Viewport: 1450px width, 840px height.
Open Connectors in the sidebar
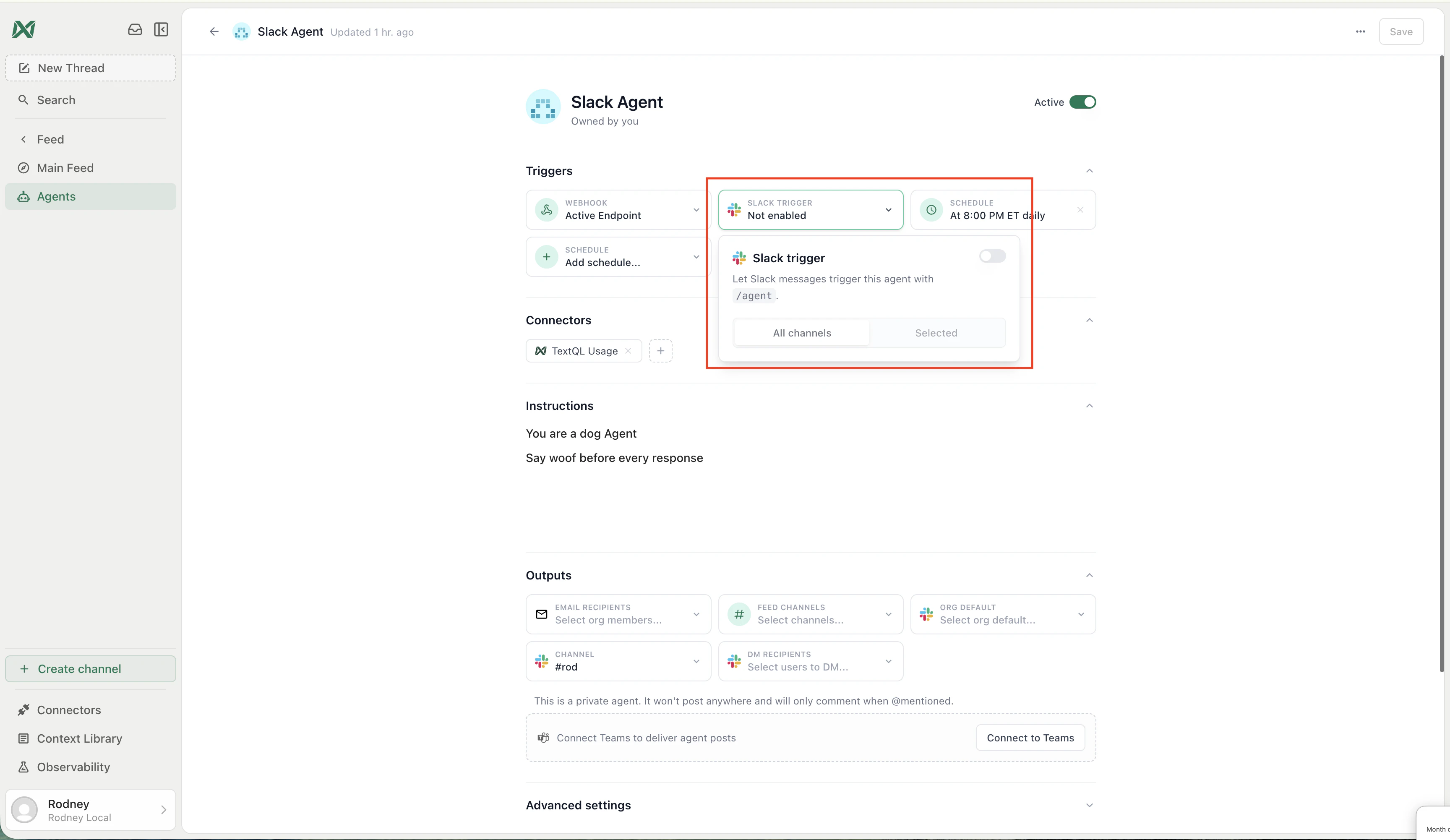click(90, 710)
